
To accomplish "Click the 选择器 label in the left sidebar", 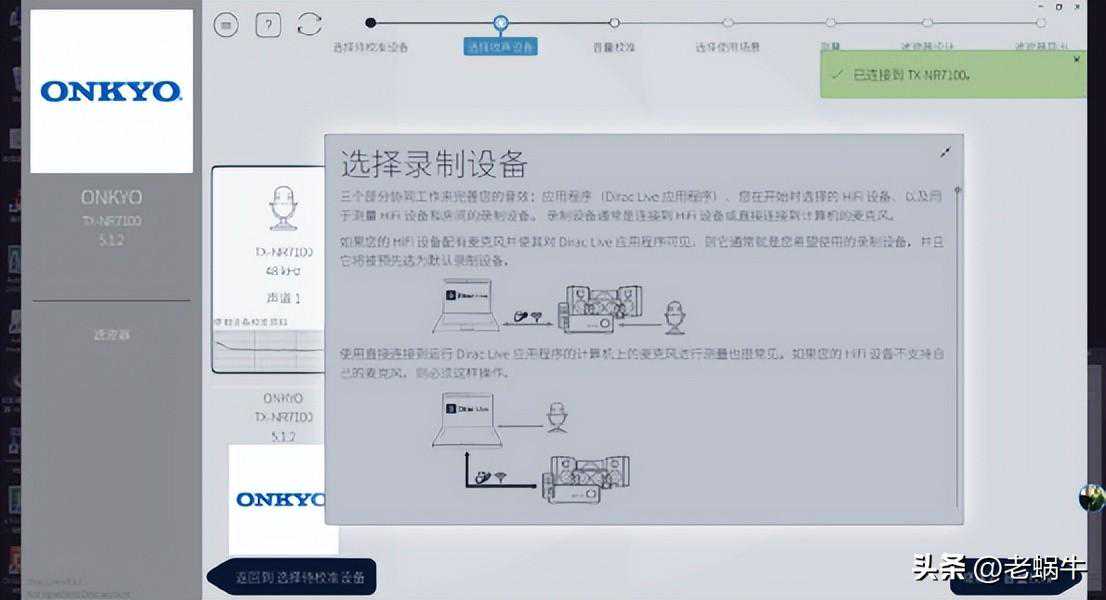I will [111, 335].
